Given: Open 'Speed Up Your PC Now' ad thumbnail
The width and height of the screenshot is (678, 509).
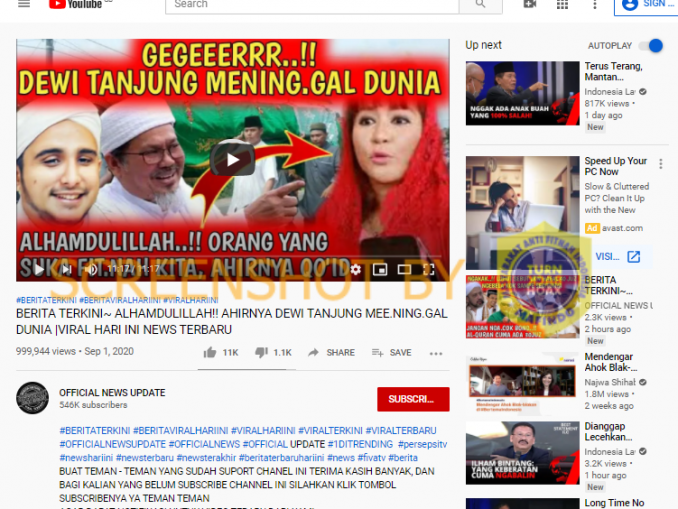Looking at the screenshot, I should (x=522, y=213).
